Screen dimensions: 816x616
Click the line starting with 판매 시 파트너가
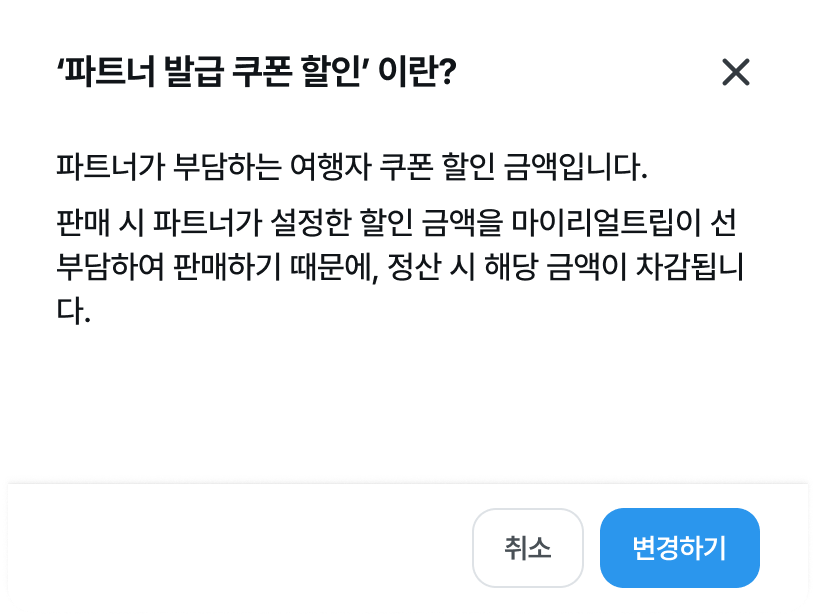pos(397,219)
